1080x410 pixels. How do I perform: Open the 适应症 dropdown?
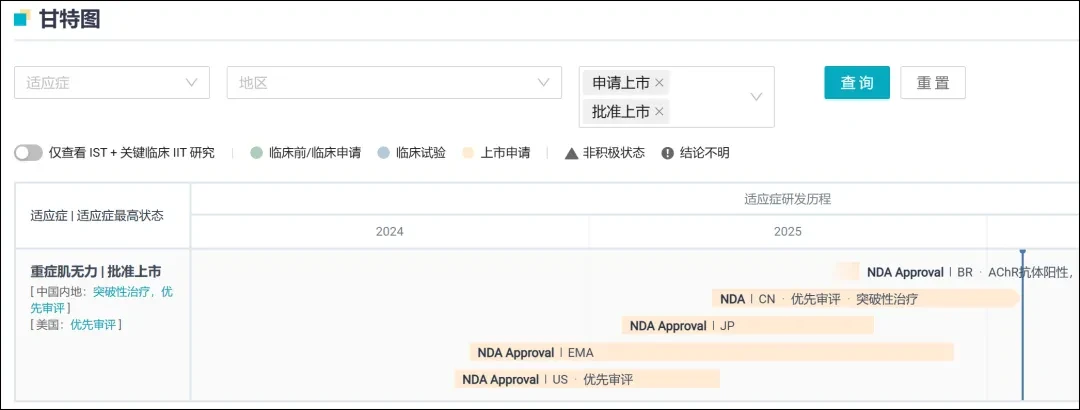pyautogui.click(x=112, y=83)
